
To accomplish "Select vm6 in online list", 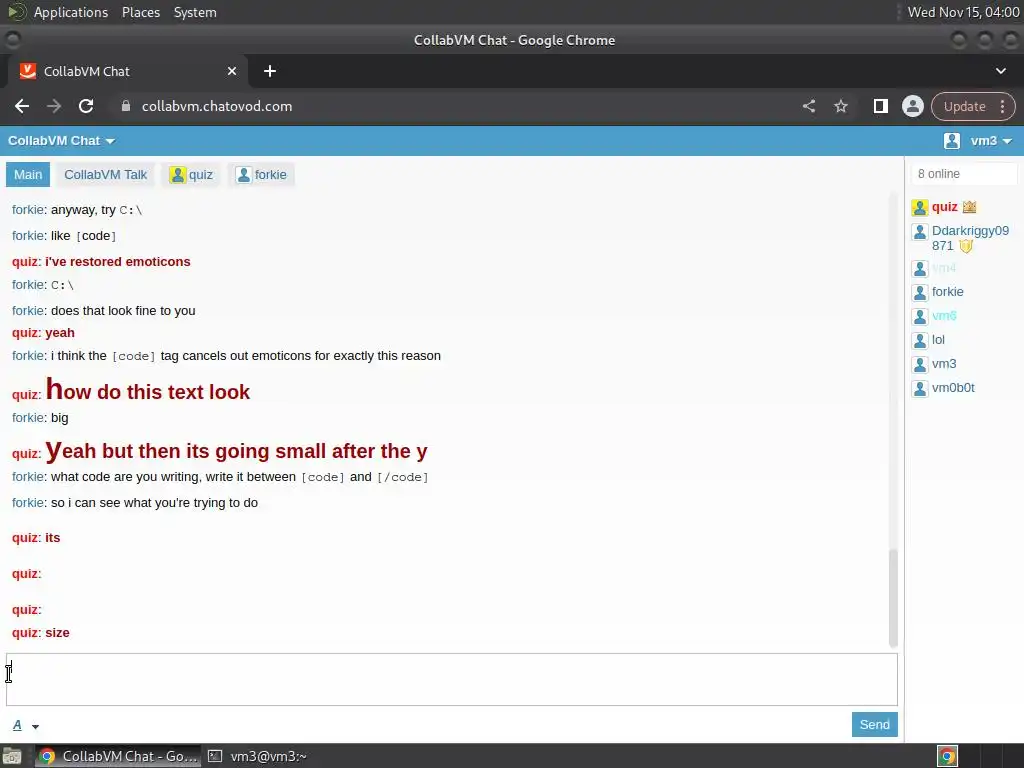I will click(944, 316).
